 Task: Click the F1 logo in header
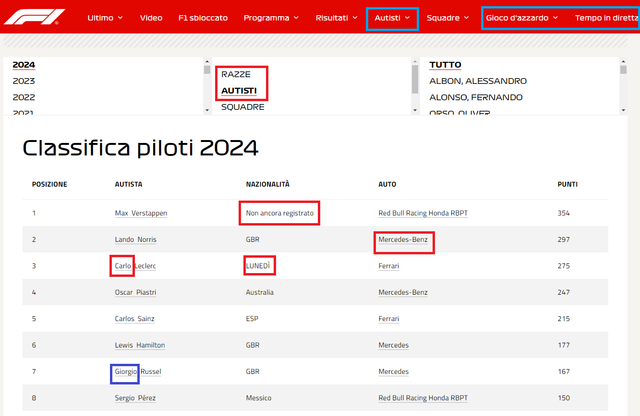(x=34, y=17)
